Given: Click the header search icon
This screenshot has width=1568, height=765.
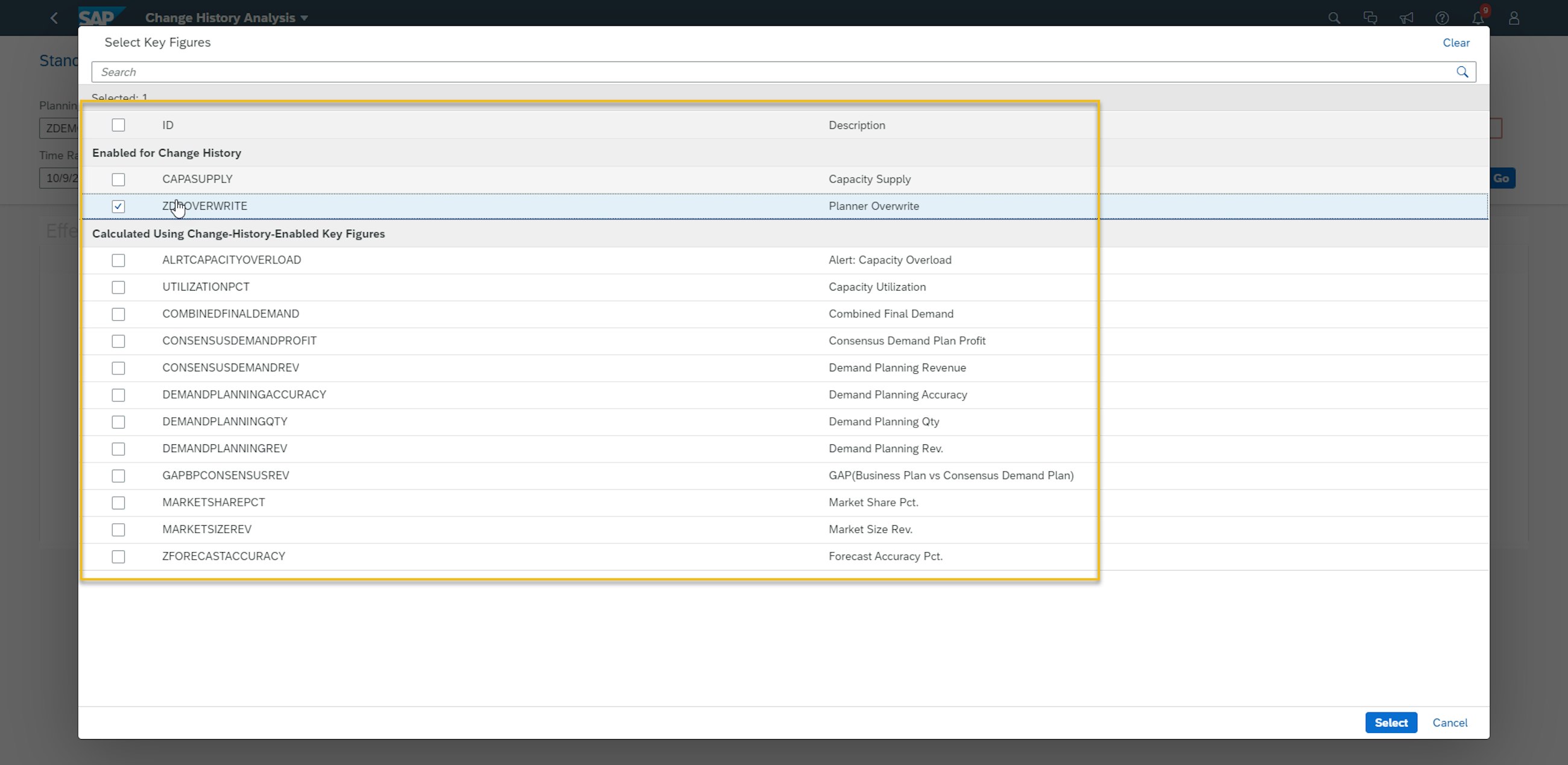Looking at the screenshot, I should 1334,18.
